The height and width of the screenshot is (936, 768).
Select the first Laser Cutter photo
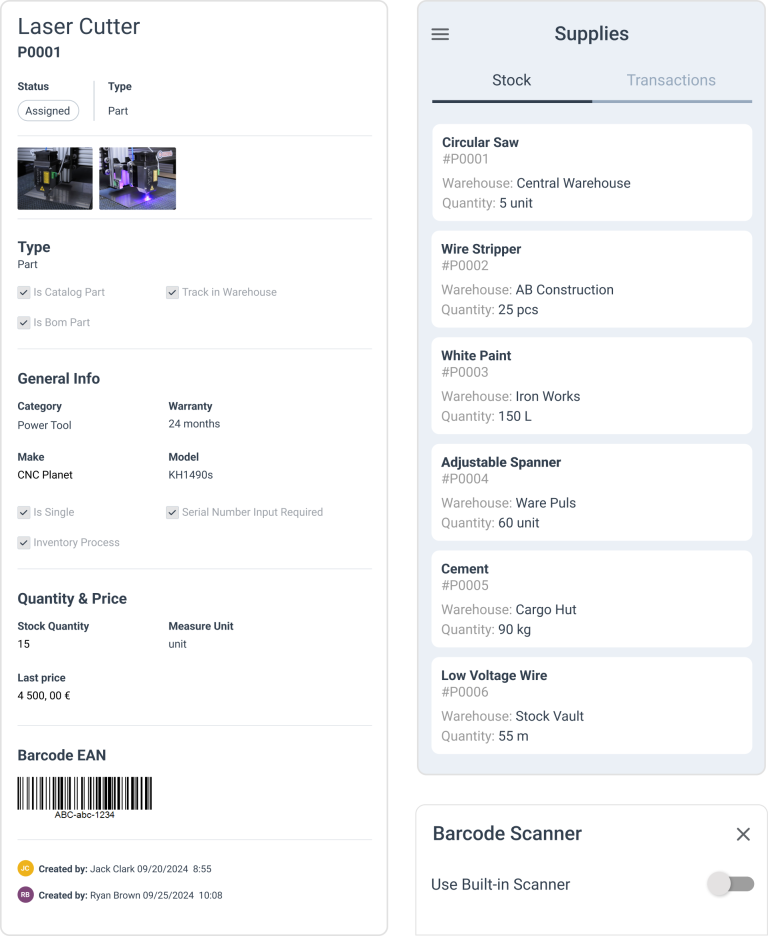(55, 178)
